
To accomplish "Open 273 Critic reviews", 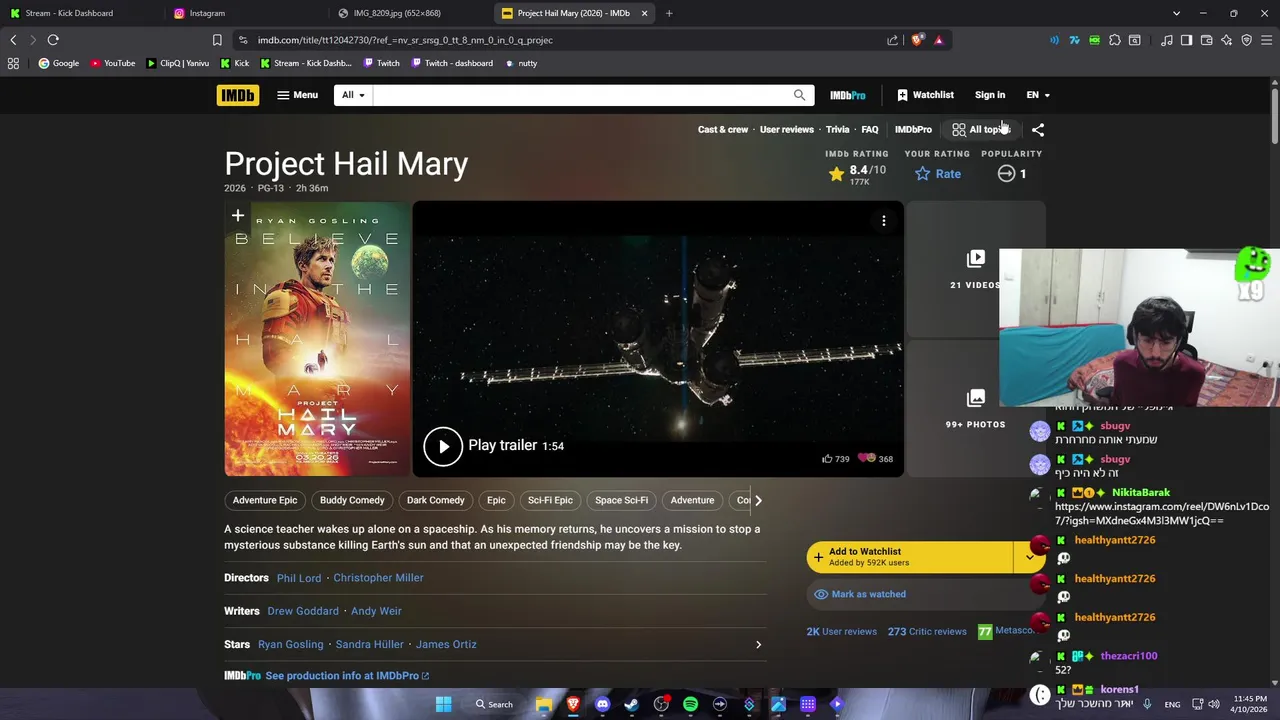I will (927, 632).
